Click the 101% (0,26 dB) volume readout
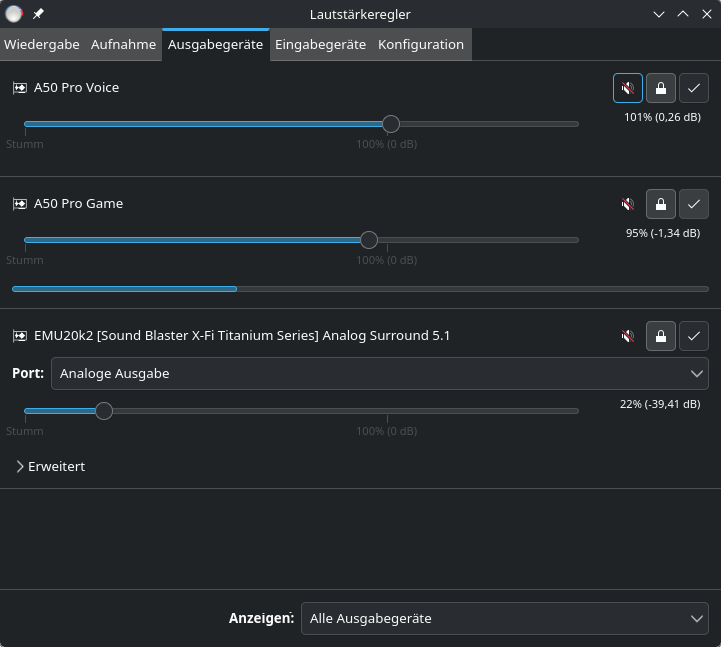 (662, 117)
